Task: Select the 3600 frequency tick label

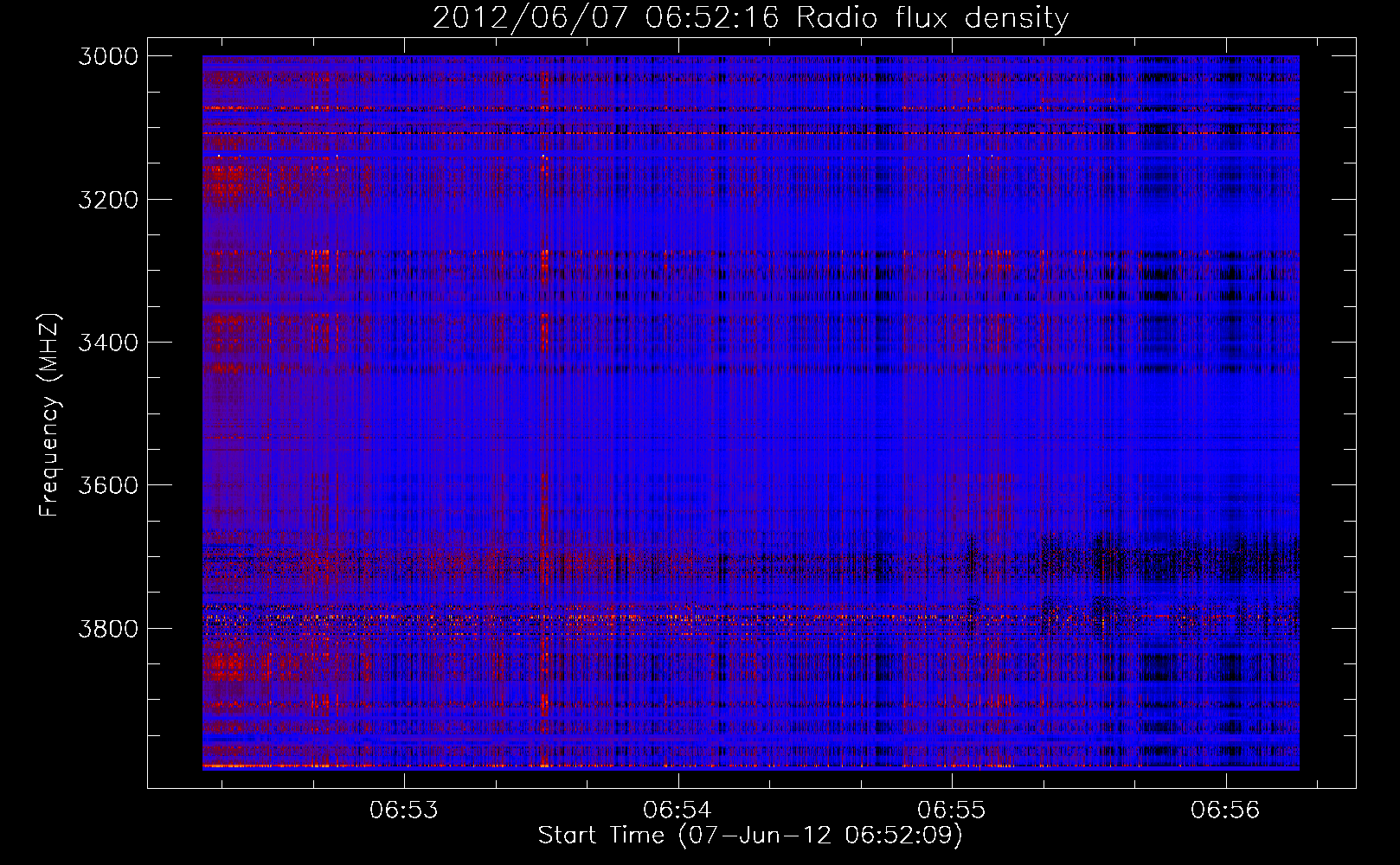Action: click(x=108, y=485)
